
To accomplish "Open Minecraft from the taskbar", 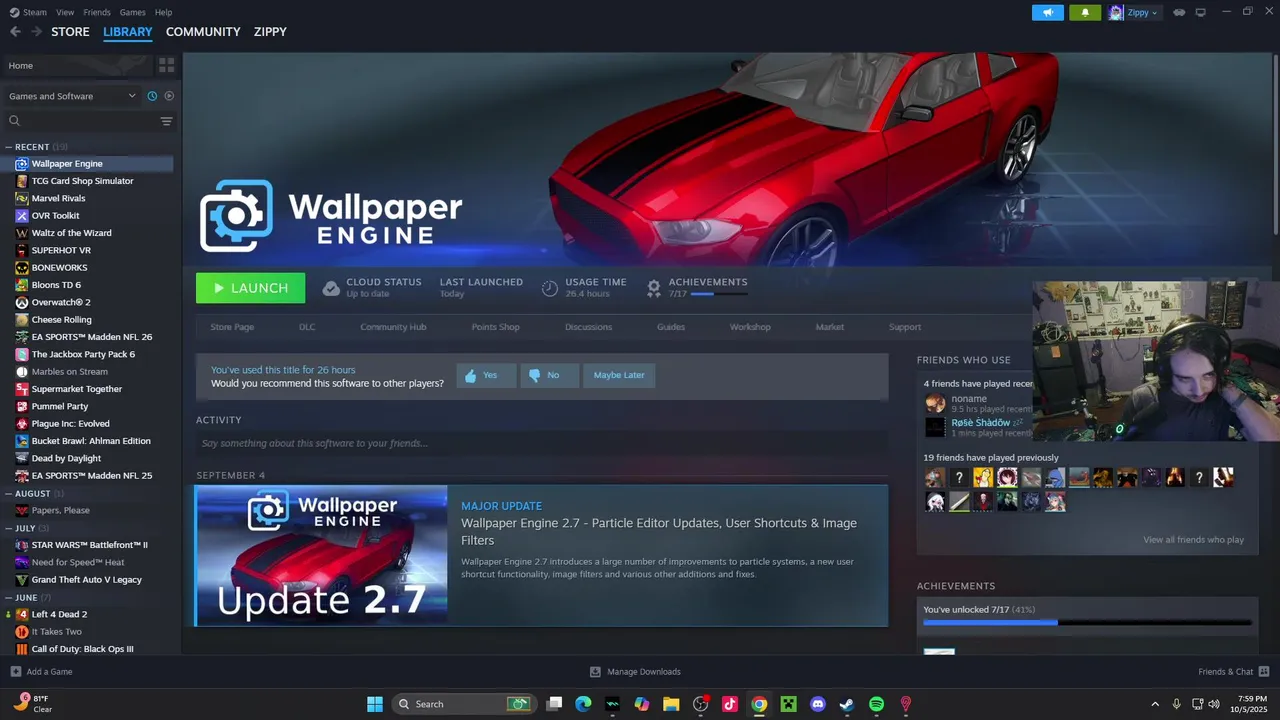I will coord(788,704).
